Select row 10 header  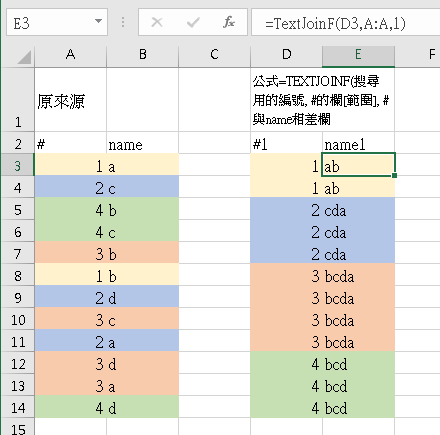[18, 319]
